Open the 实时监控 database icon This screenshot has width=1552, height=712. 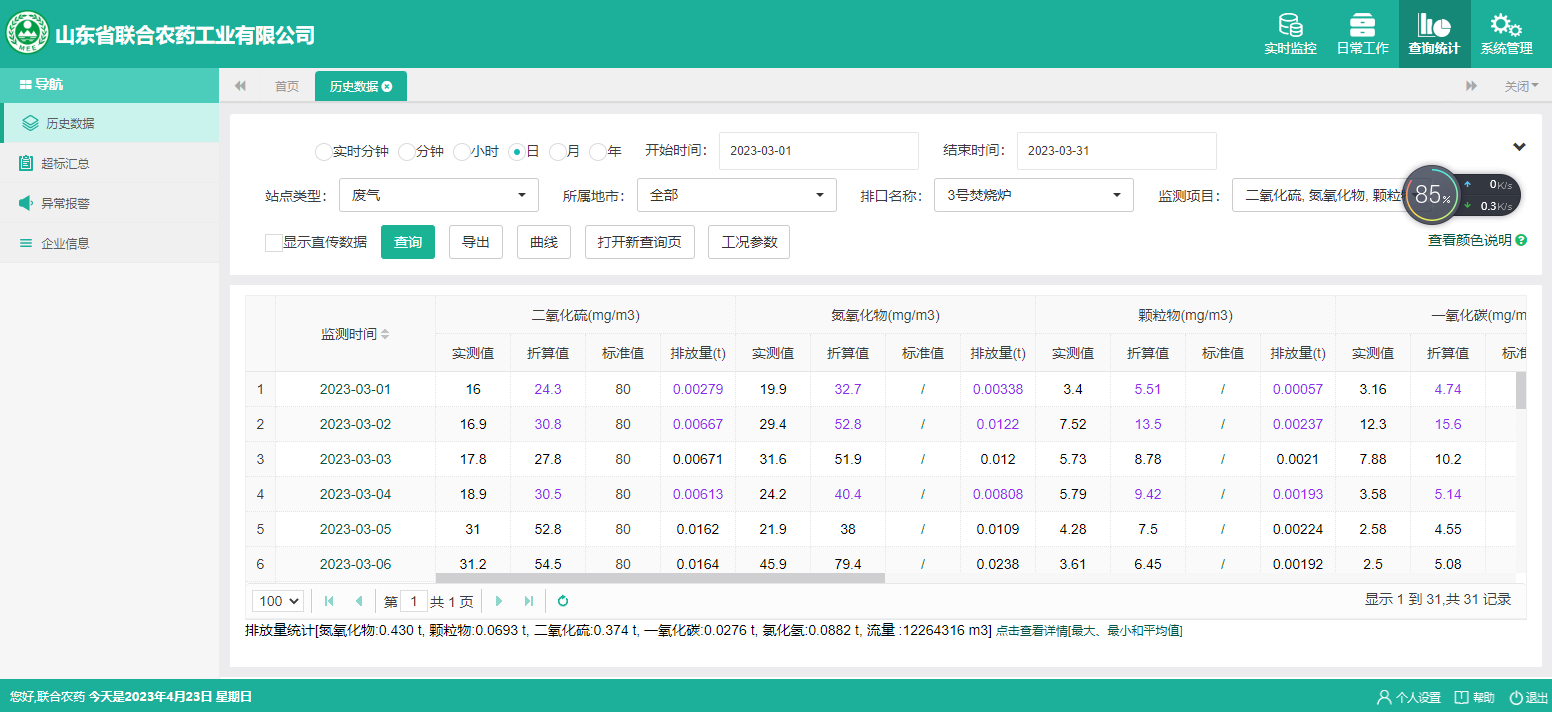click(1290, 25)
